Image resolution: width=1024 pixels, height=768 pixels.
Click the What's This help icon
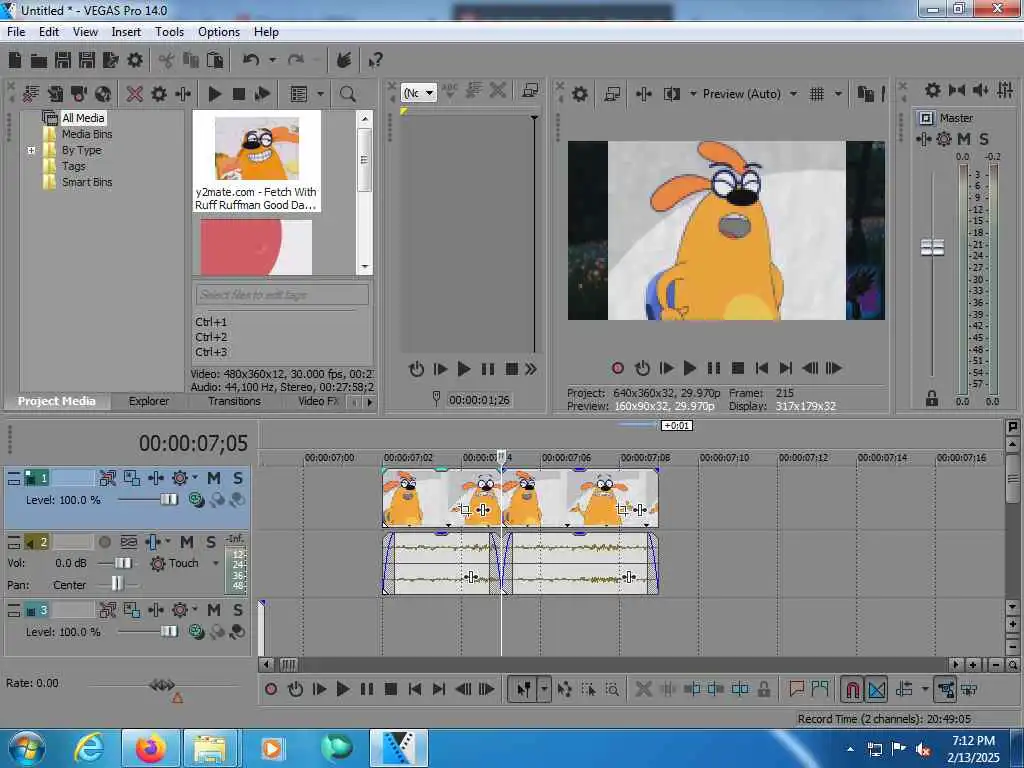click(x=375, y=60)
